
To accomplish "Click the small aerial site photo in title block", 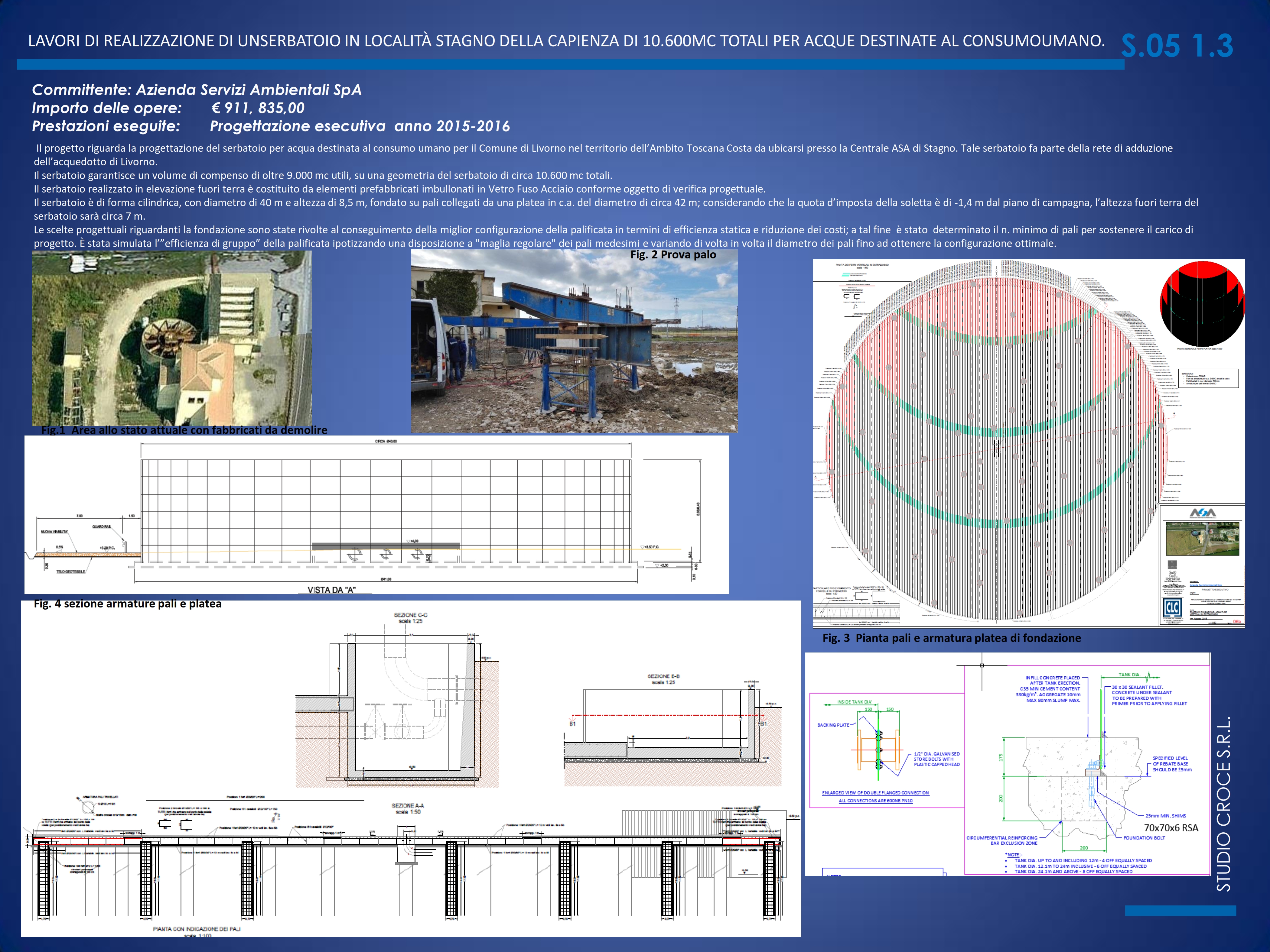I will click(x=1202, y=538).
